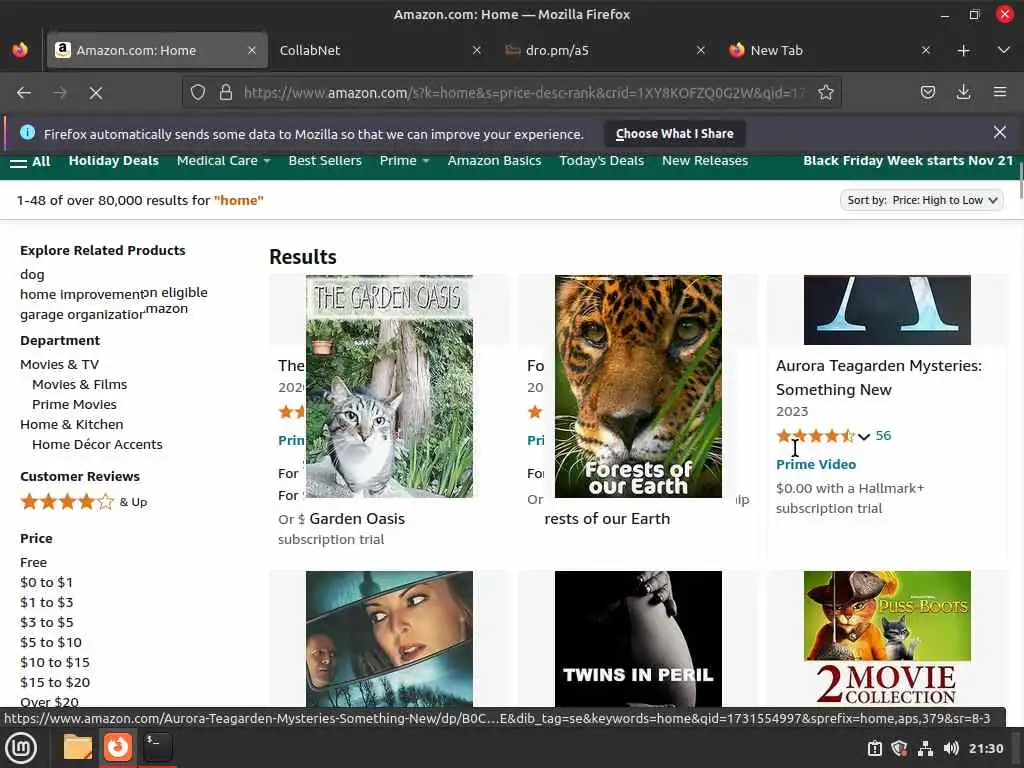Image resolution: width=1024 pixels, height=768 pixels.
Task: Switch to the dro.pm/a5 tab
Action: (605, 50)
